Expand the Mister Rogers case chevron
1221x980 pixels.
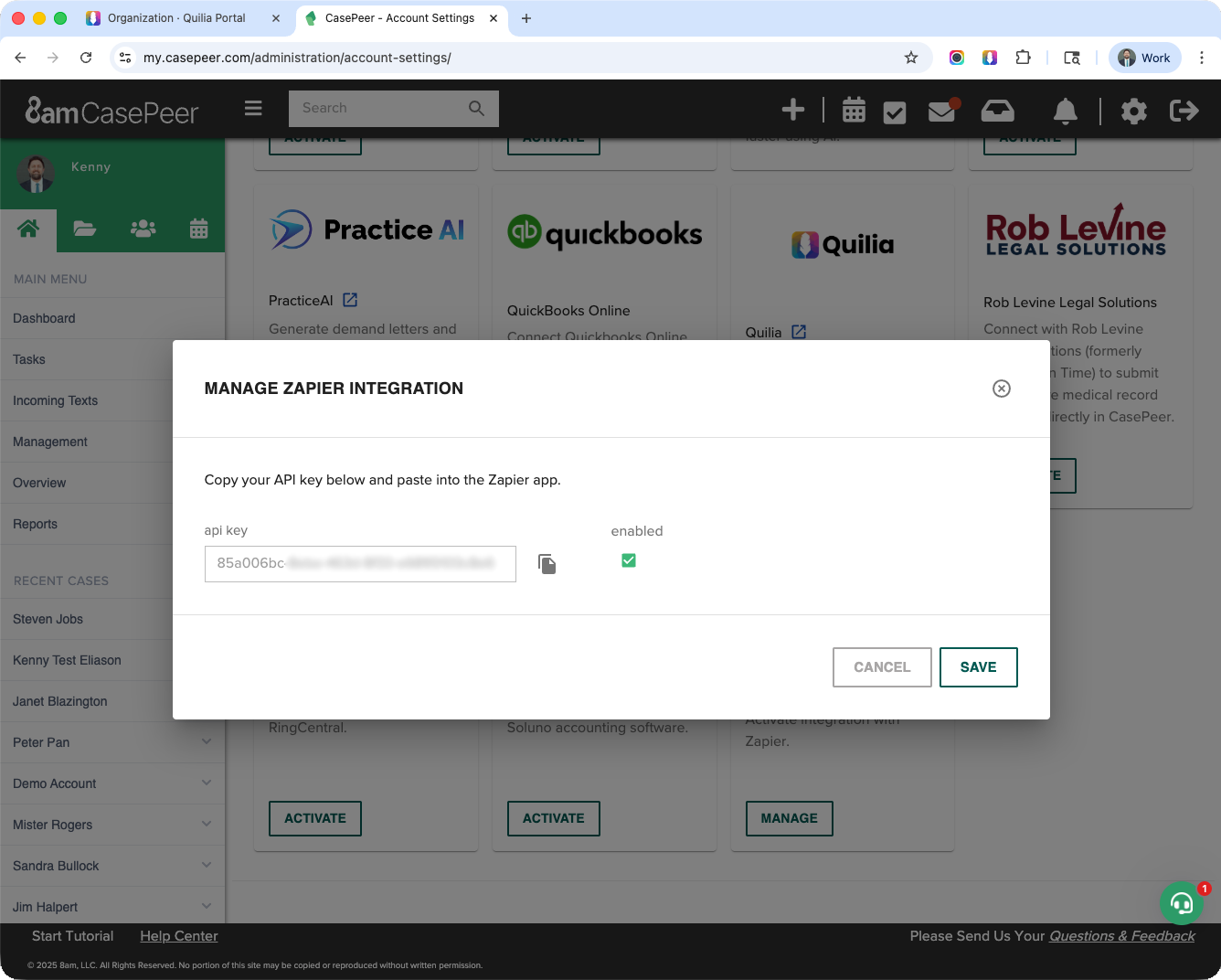207,824
